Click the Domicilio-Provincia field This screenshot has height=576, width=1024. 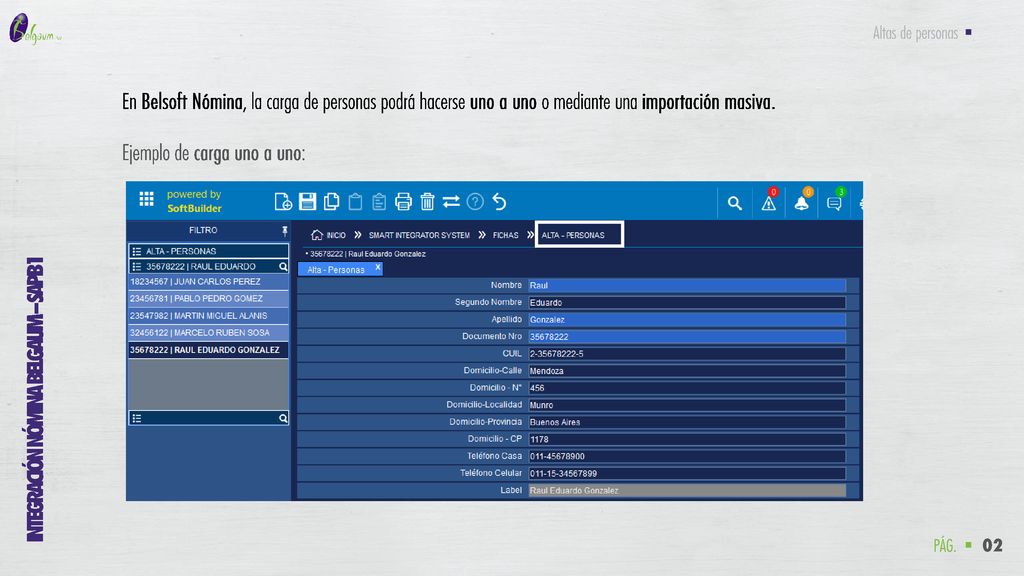[x=687, y=422]
